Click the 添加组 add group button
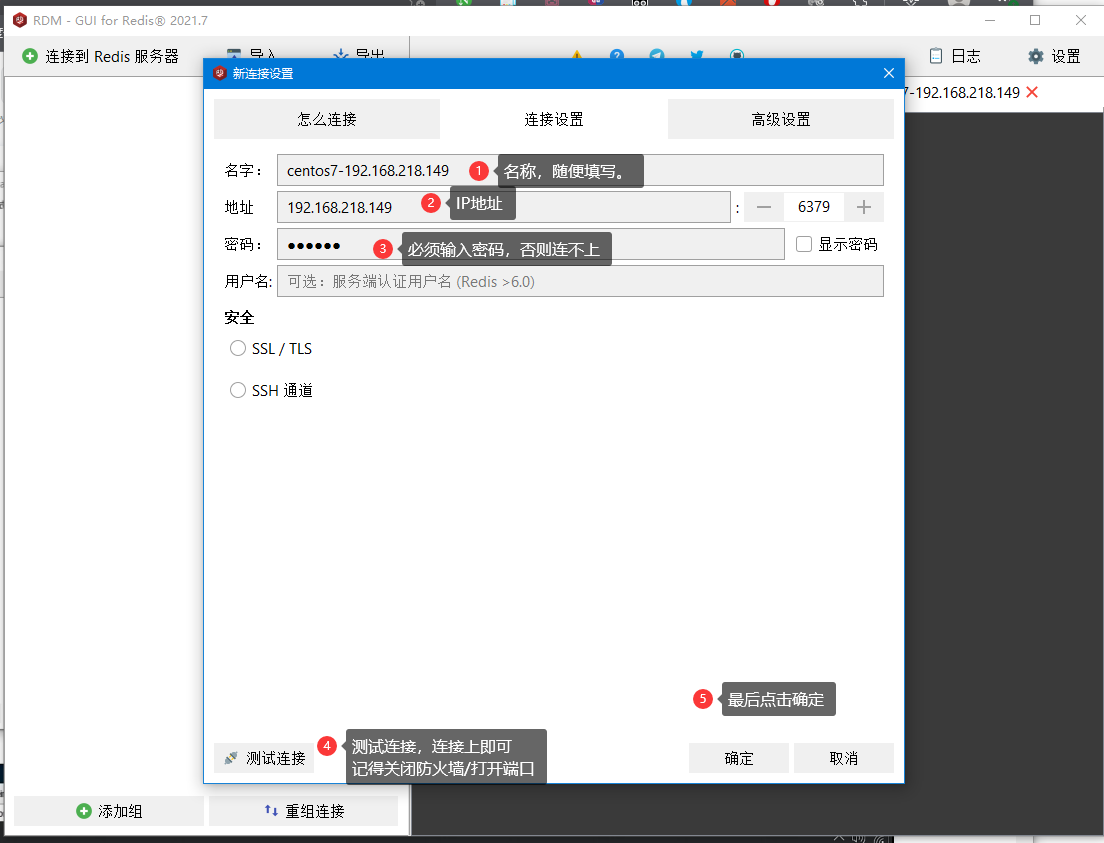The width and height of the screenshot is (1104, 843). (x=109, y=811)
